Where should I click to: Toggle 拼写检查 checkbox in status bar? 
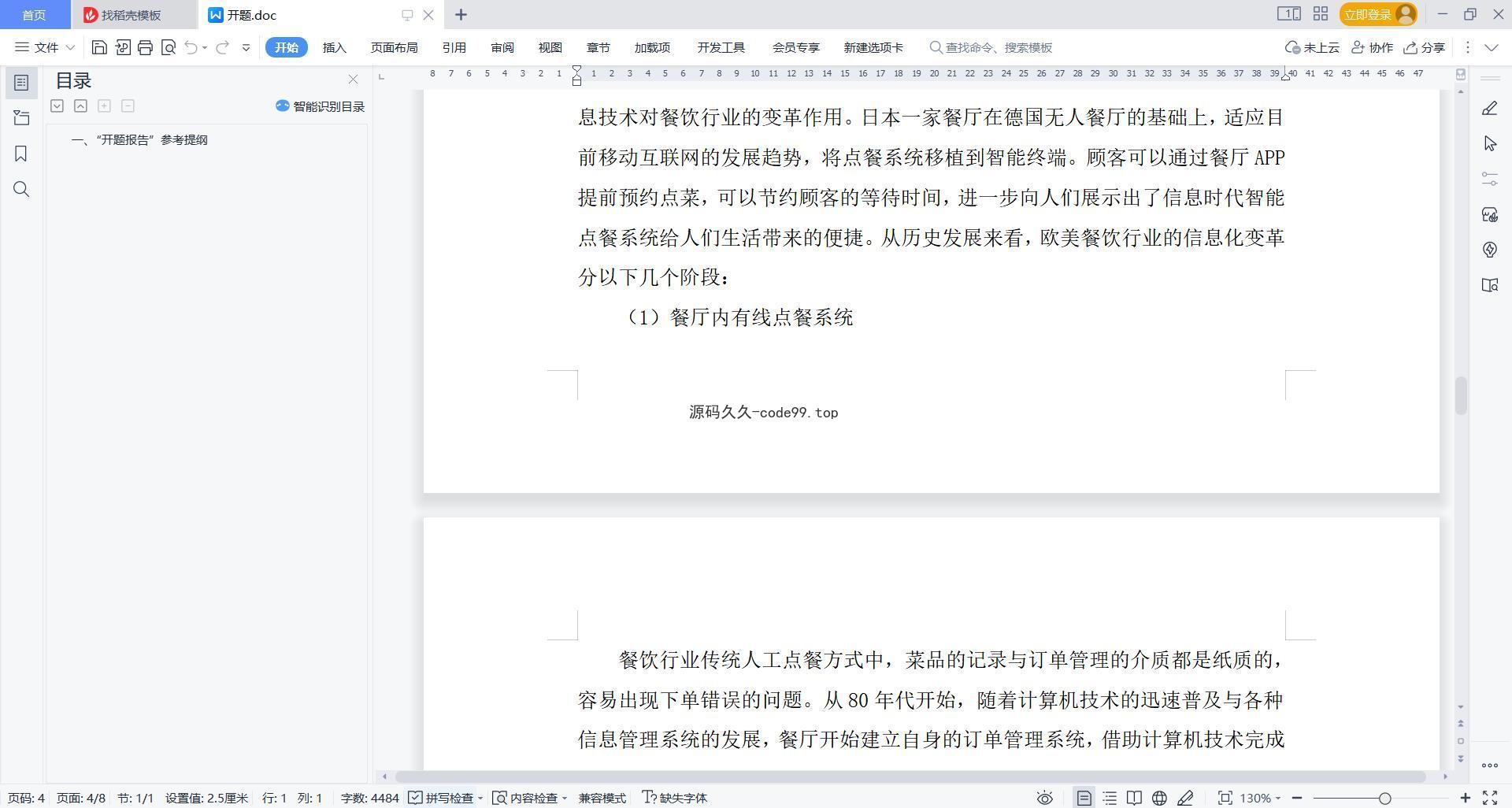[x=415, y=798]
